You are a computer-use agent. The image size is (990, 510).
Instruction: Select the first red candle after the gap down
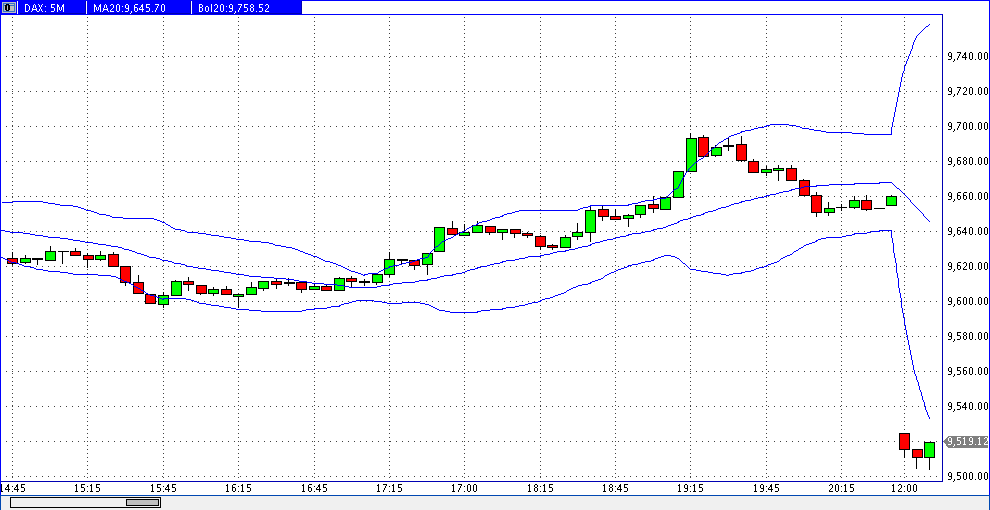coord(904,441)
